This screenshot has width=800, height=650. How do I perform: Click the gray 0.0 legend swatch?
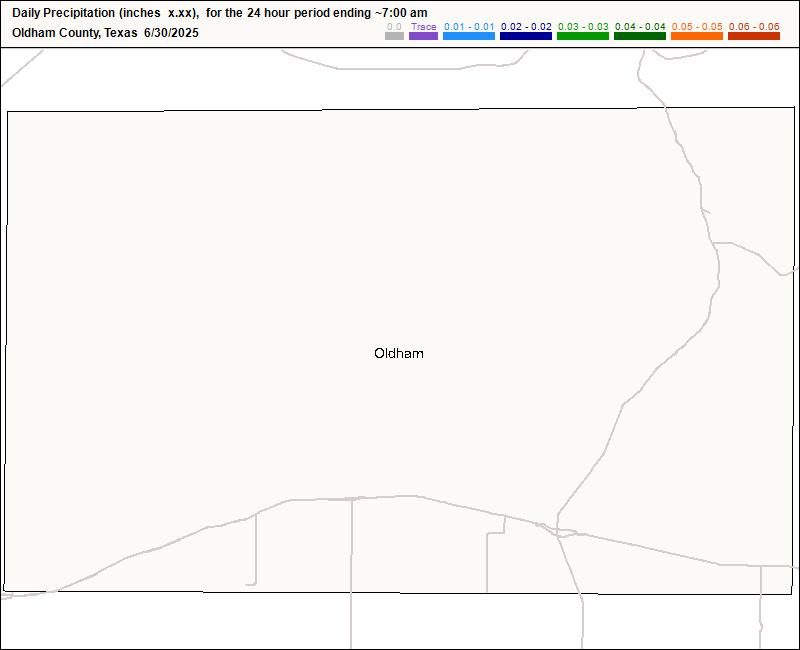click(394, 36)
